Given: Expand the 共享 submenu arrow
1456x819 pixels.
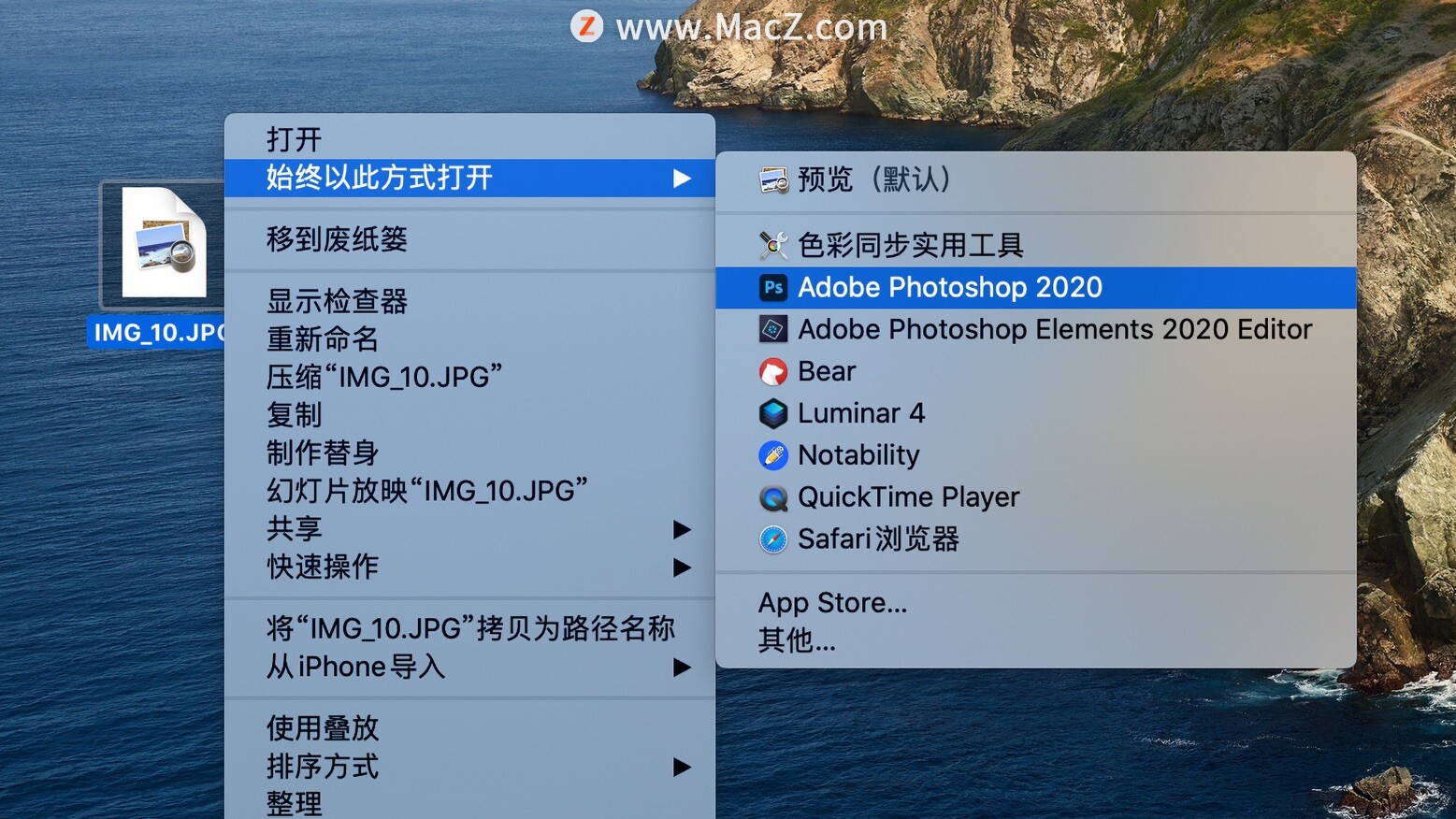Looking at the screenshot, I should point(682,529).
